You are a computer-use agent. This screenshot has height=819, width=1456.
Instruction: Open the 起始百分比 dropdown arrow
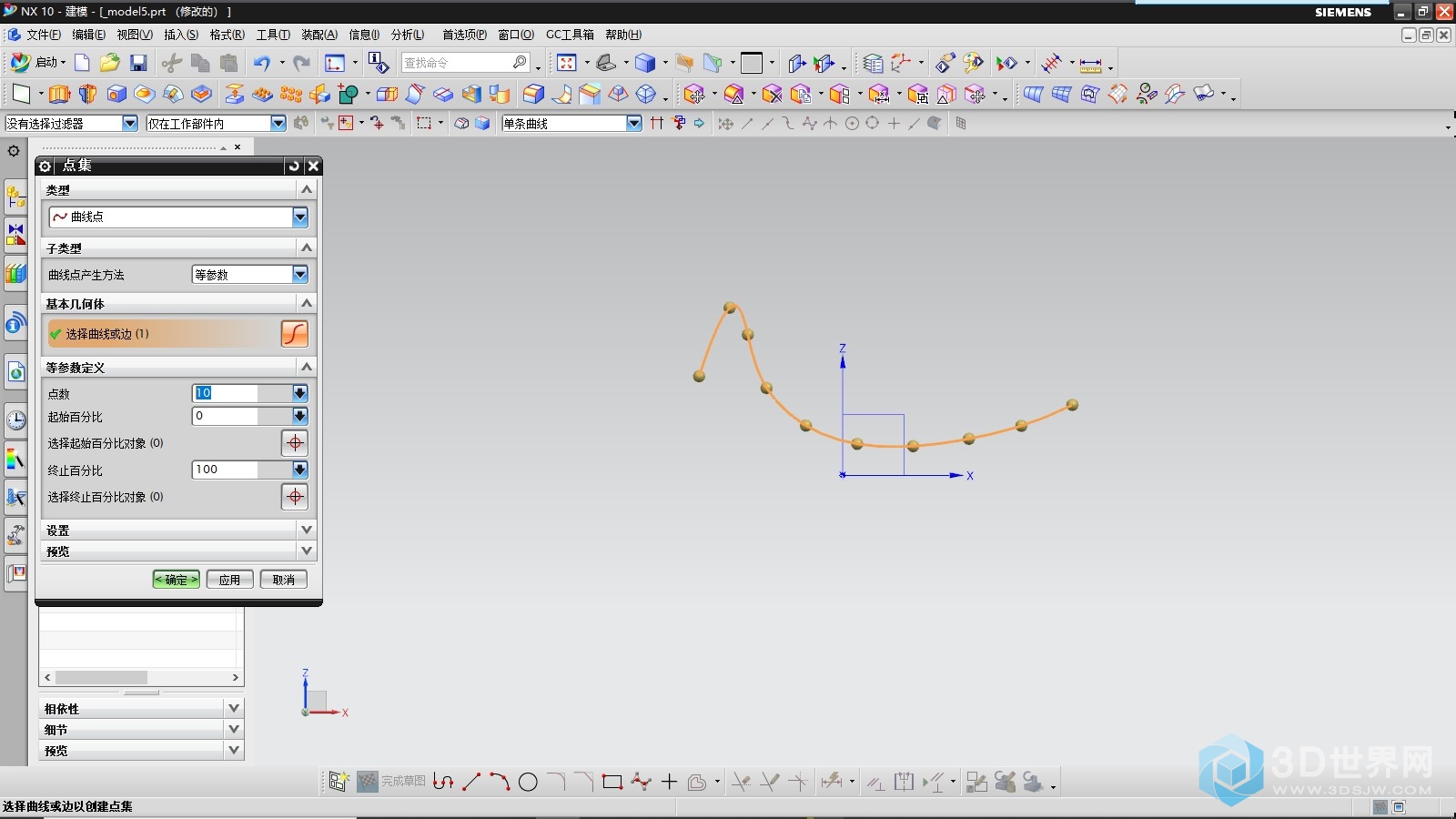coord(300,416)
